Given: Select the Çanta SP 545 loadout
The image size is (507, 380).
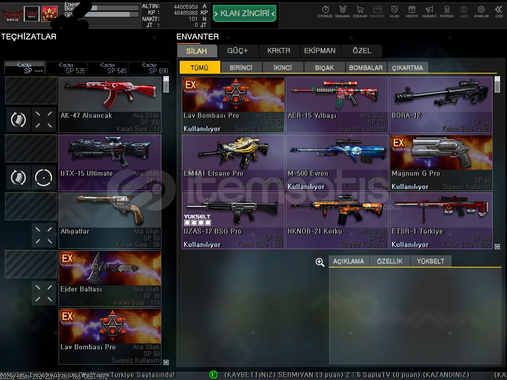Looking at the screenshot, I should [108, 68].
